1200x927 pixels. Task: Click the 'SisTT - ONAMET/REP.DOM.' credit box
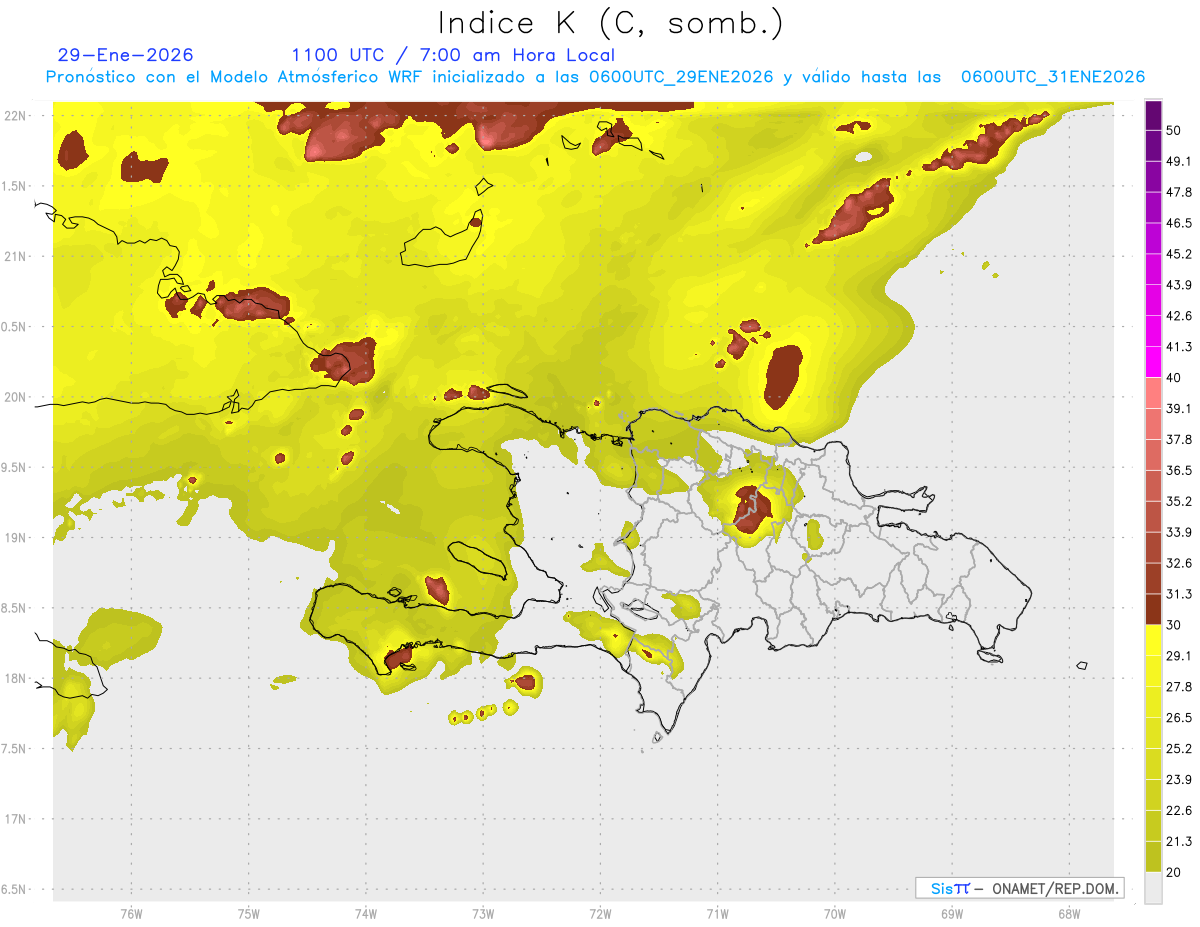1019,888
